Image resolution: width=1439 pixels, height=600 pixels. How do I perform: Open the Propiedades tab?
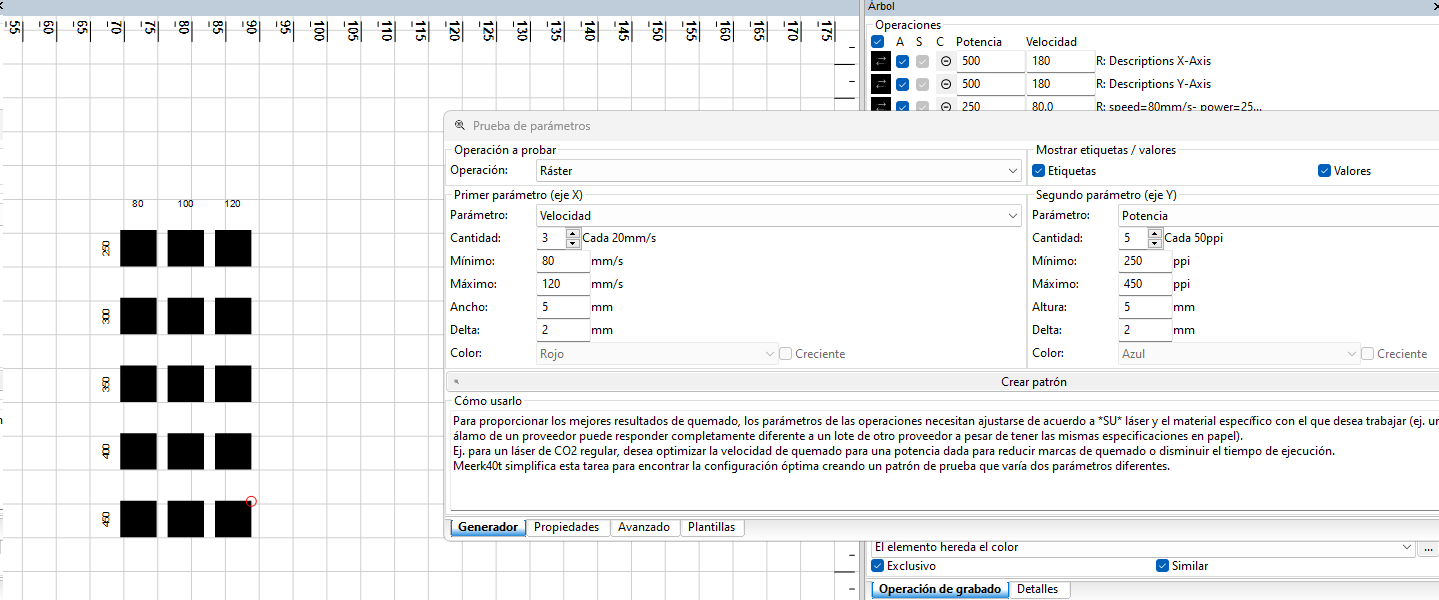pos(566,527)
